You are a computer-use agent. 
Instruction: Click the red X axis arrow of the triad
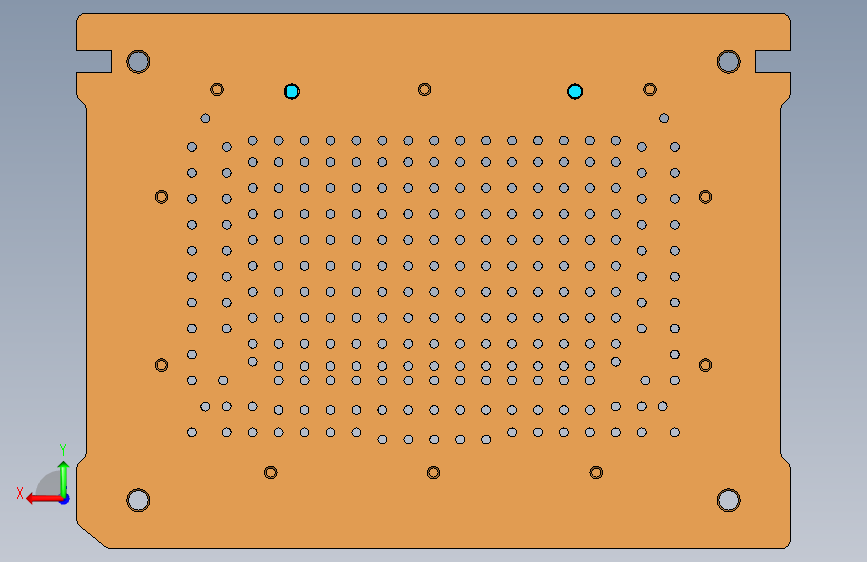coord(43,499)
